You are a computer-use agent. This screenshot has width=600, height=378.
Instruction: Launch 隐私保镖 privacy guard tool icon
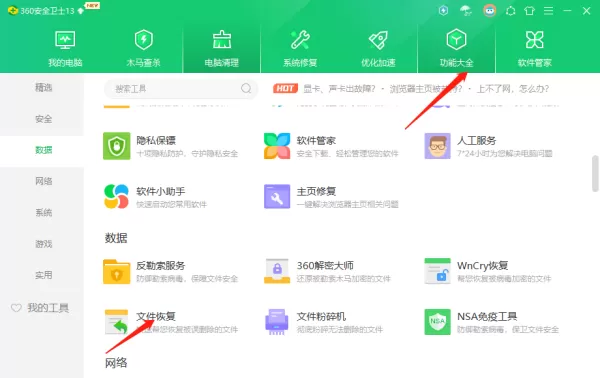point(117,146)
